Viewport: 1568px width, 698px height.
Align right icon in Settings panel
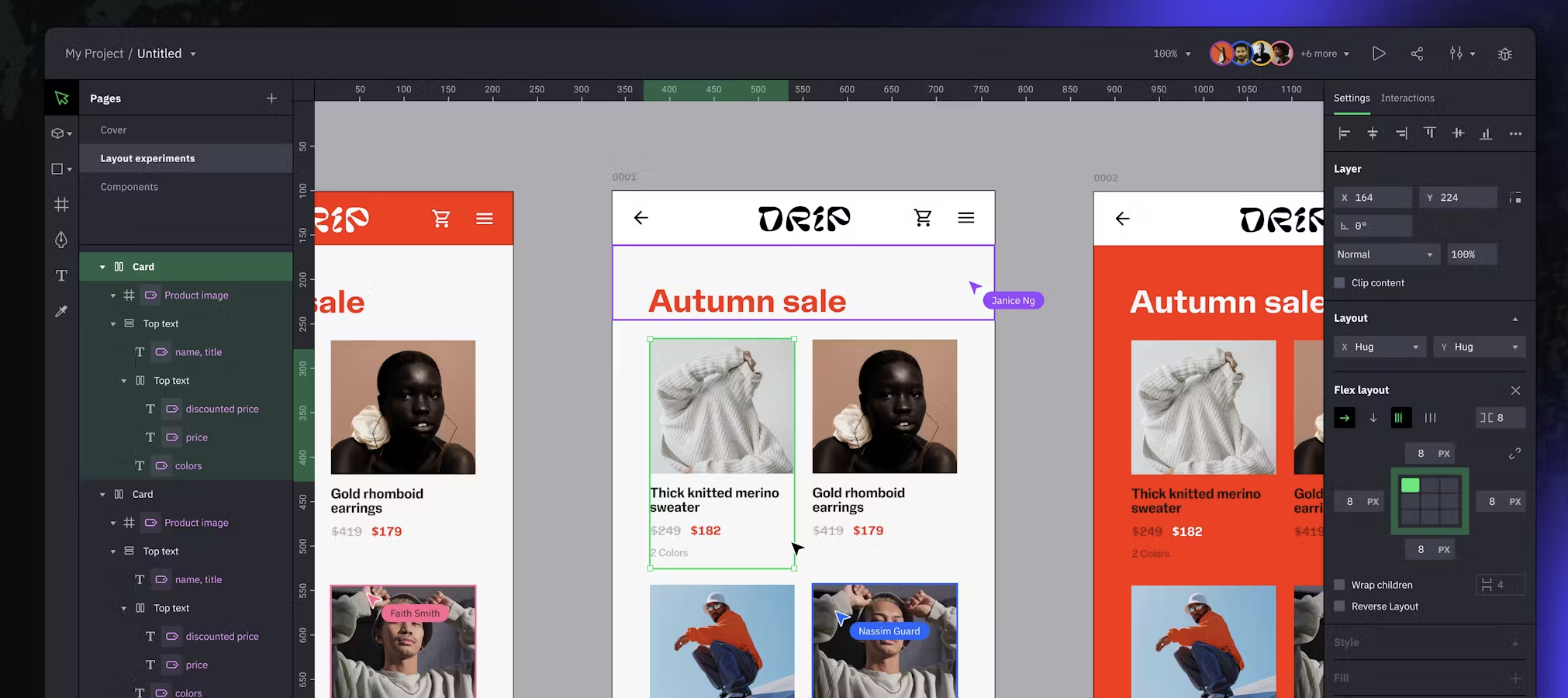[x=1401, y=133]
